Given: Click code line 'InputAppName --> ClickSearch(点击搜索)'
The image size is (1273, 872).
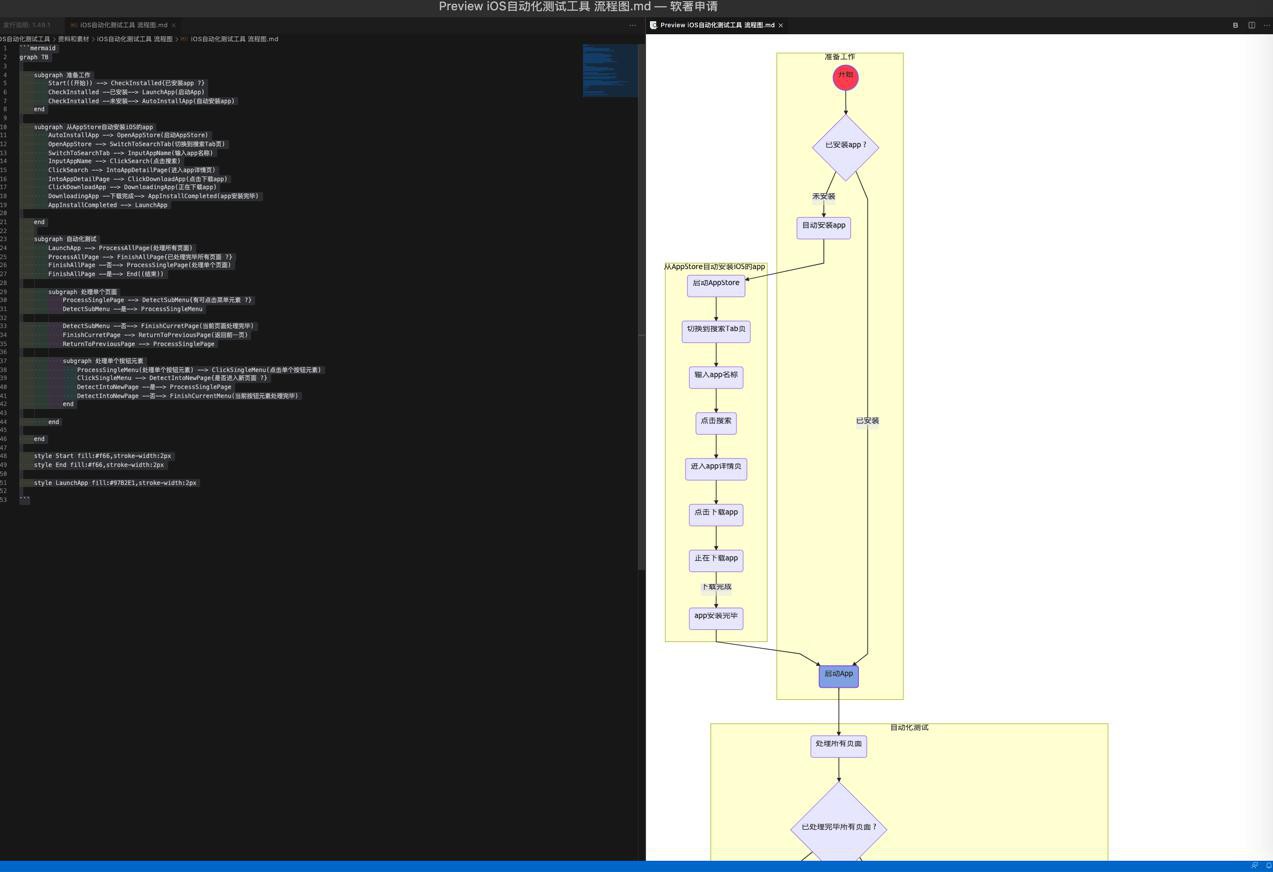Looking at the screenshot, I should (x=115, y=161).
